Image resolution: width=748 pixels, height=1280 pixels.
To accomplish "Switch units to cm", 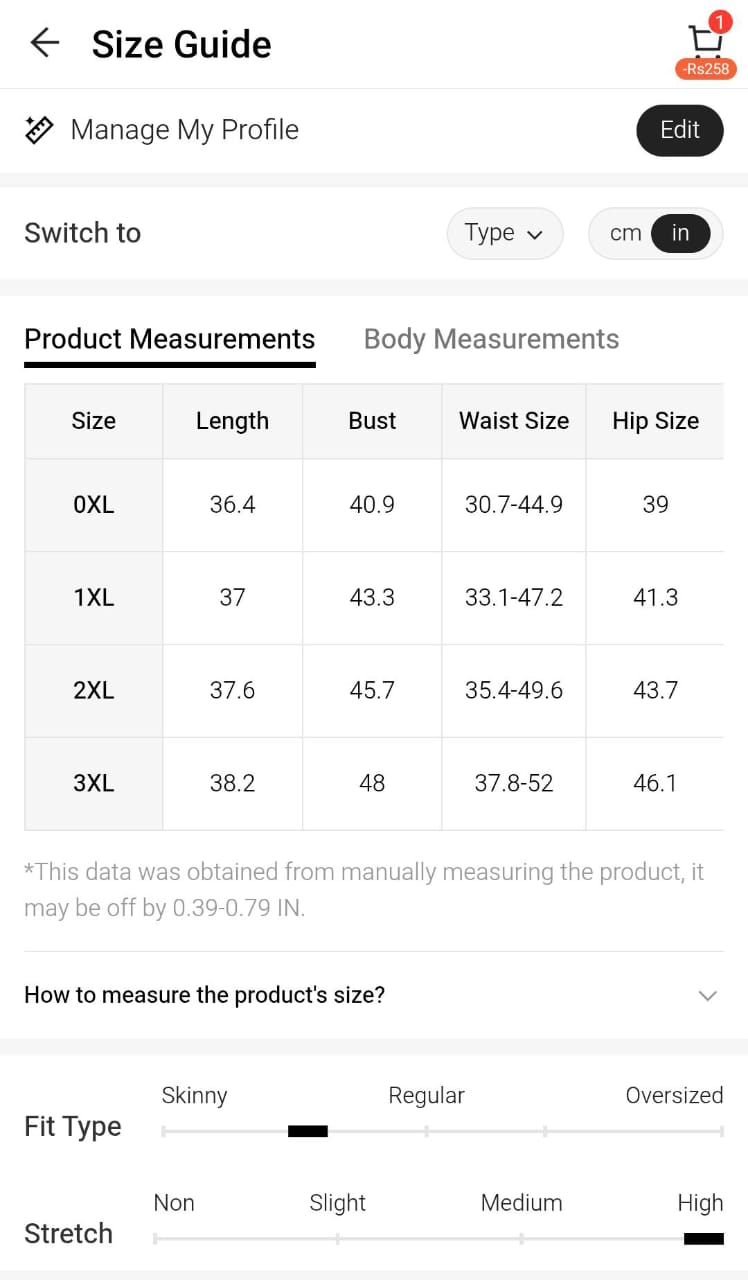I will click(625, 233).
